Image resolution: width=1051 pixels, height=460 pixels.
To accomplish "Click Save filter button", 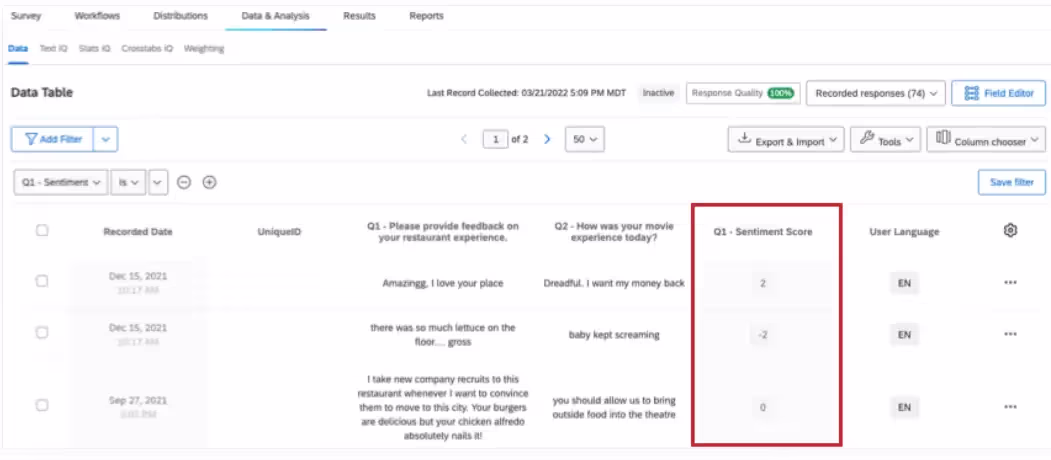I will (x=1011, y=182).
